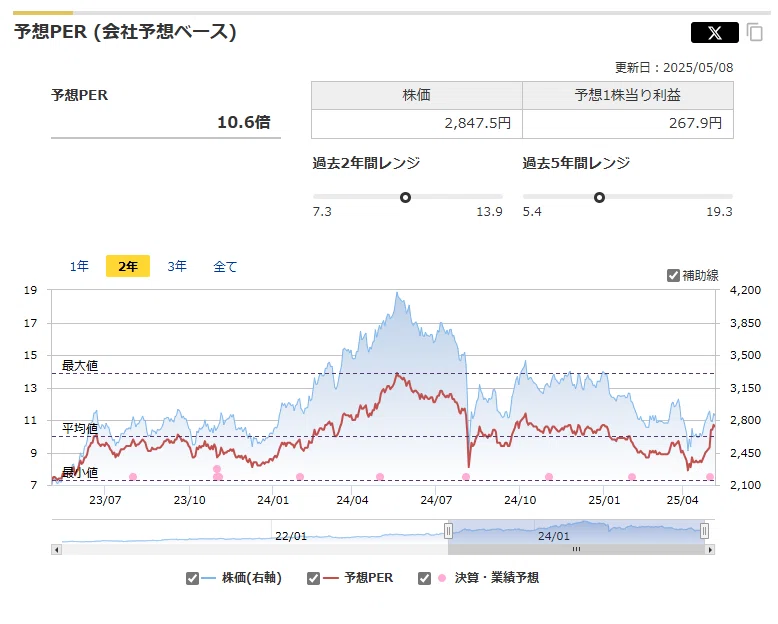
Task: Click the 最大値 guide line label
Action: click(x=80, y=366)
